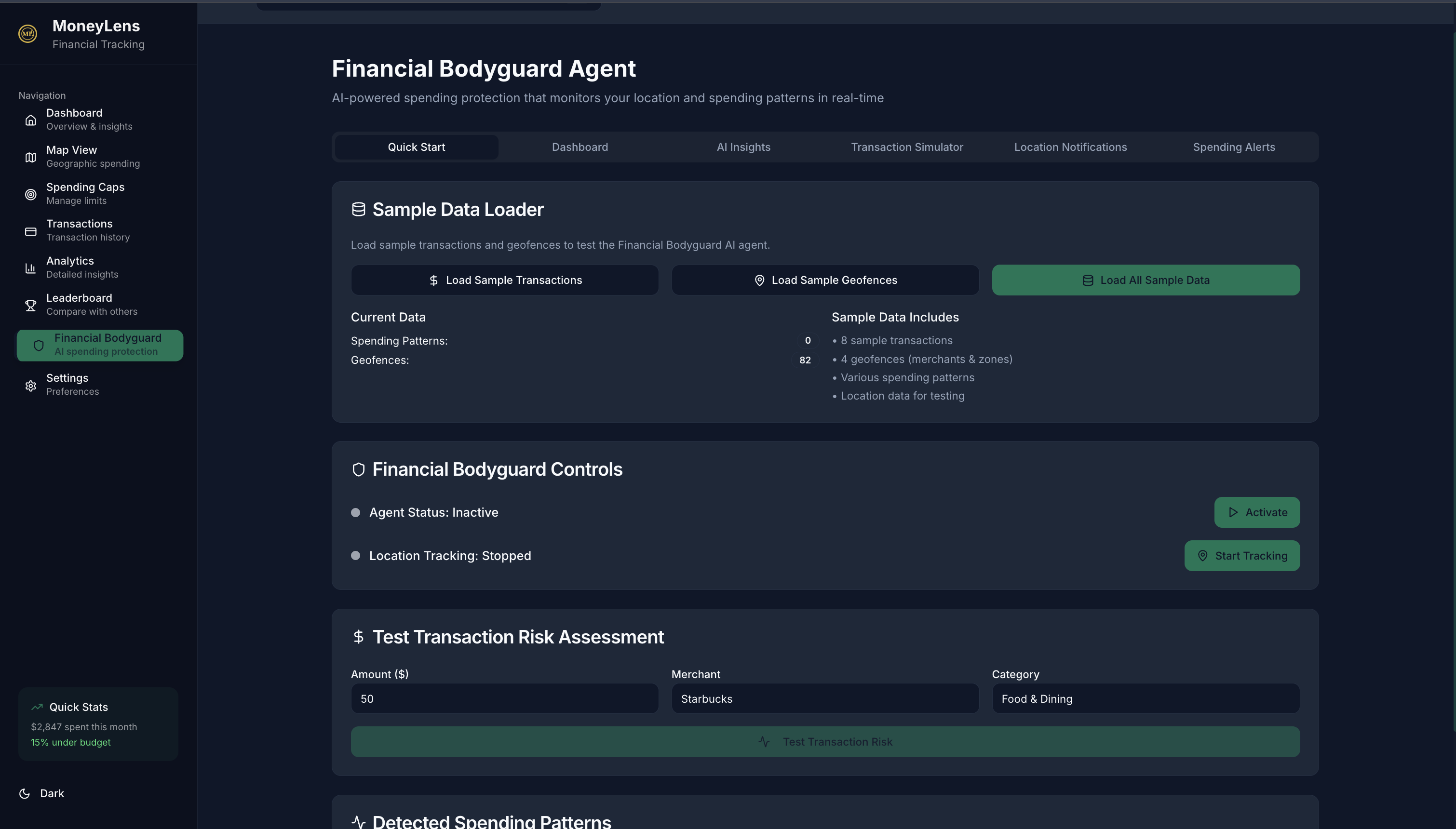This screenshot has width=1456, height=829.
Task: Activate the Bodyguard agent
Action: 1257,512
